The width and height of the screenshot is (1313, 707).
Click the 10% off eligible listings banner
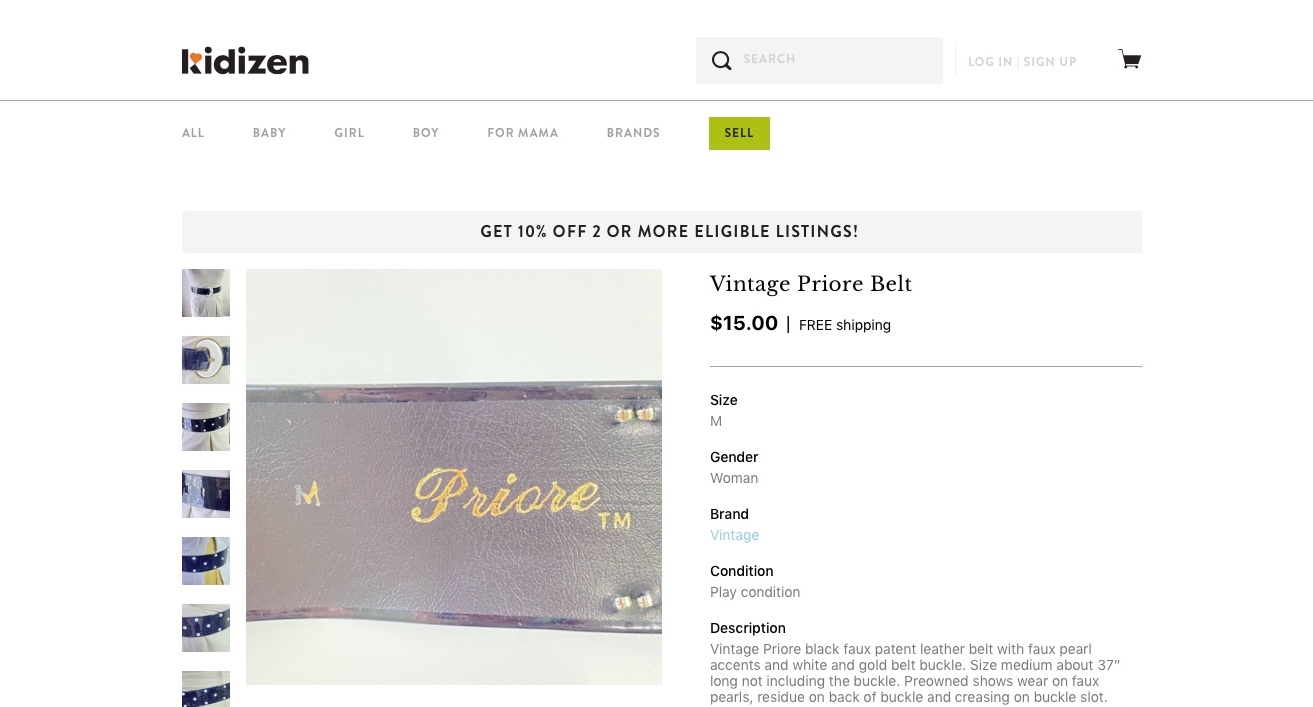coord(662,232)
